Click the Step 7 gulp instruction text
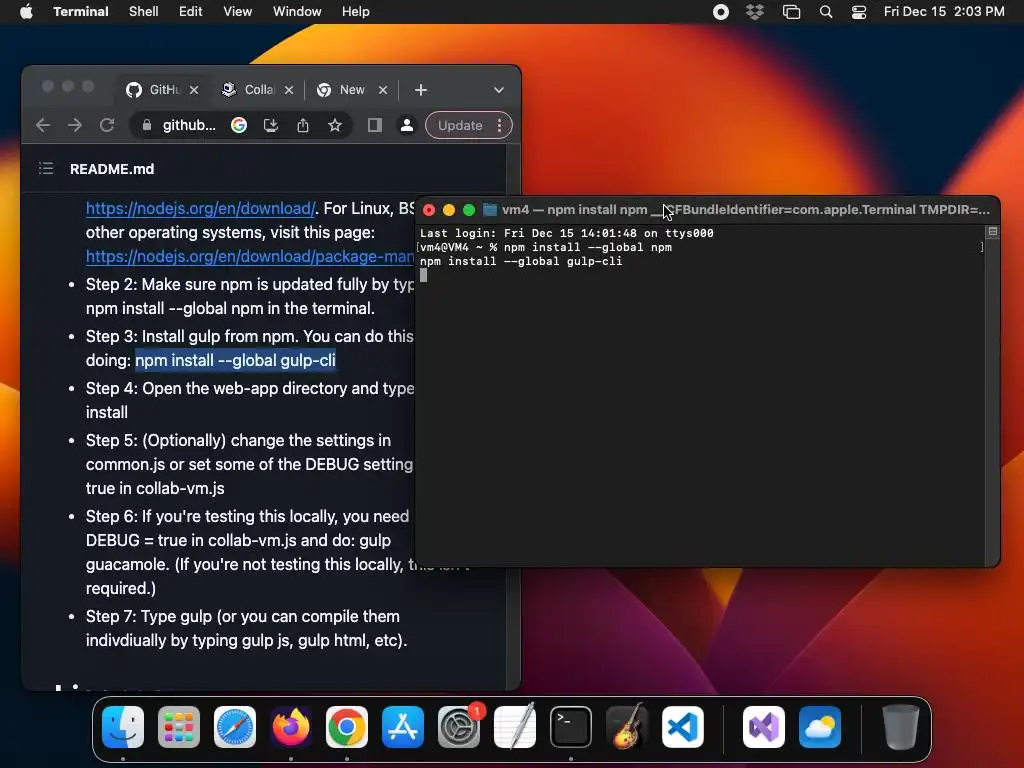 point(246,628)
